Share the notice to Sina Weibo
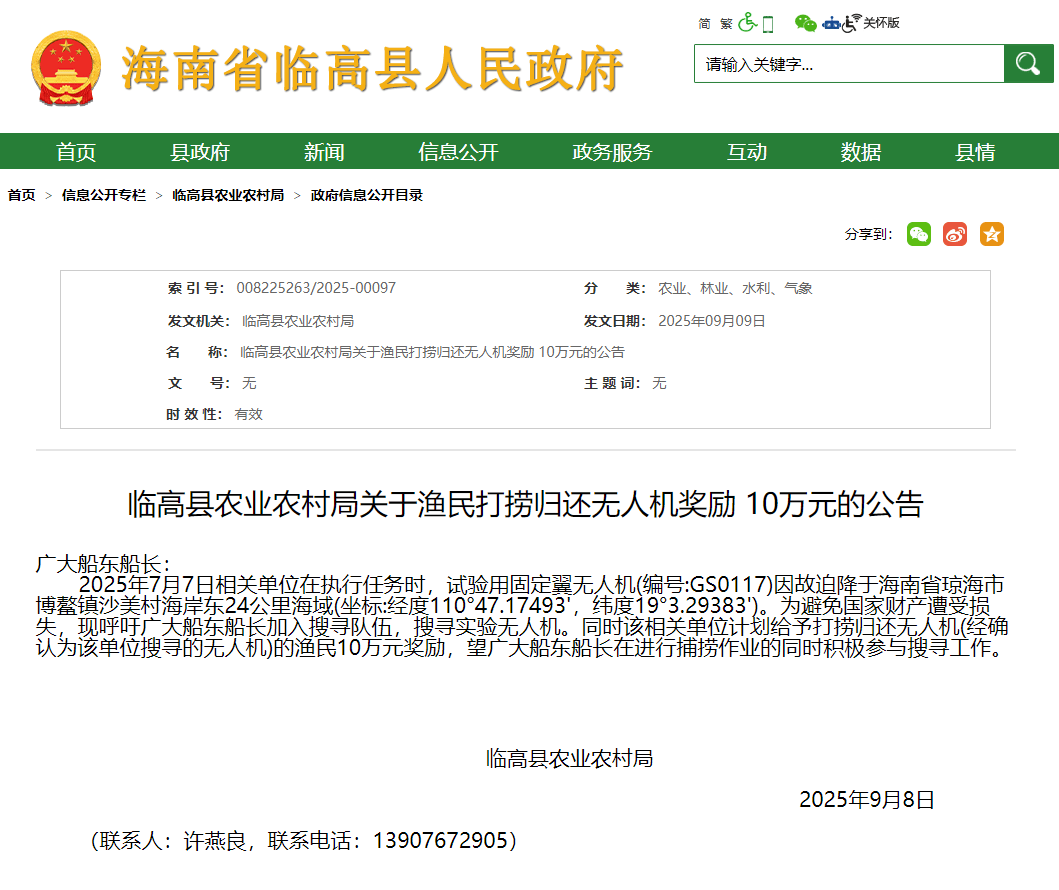This screenshot has height=890, width=1059. [x=955, y=234]
